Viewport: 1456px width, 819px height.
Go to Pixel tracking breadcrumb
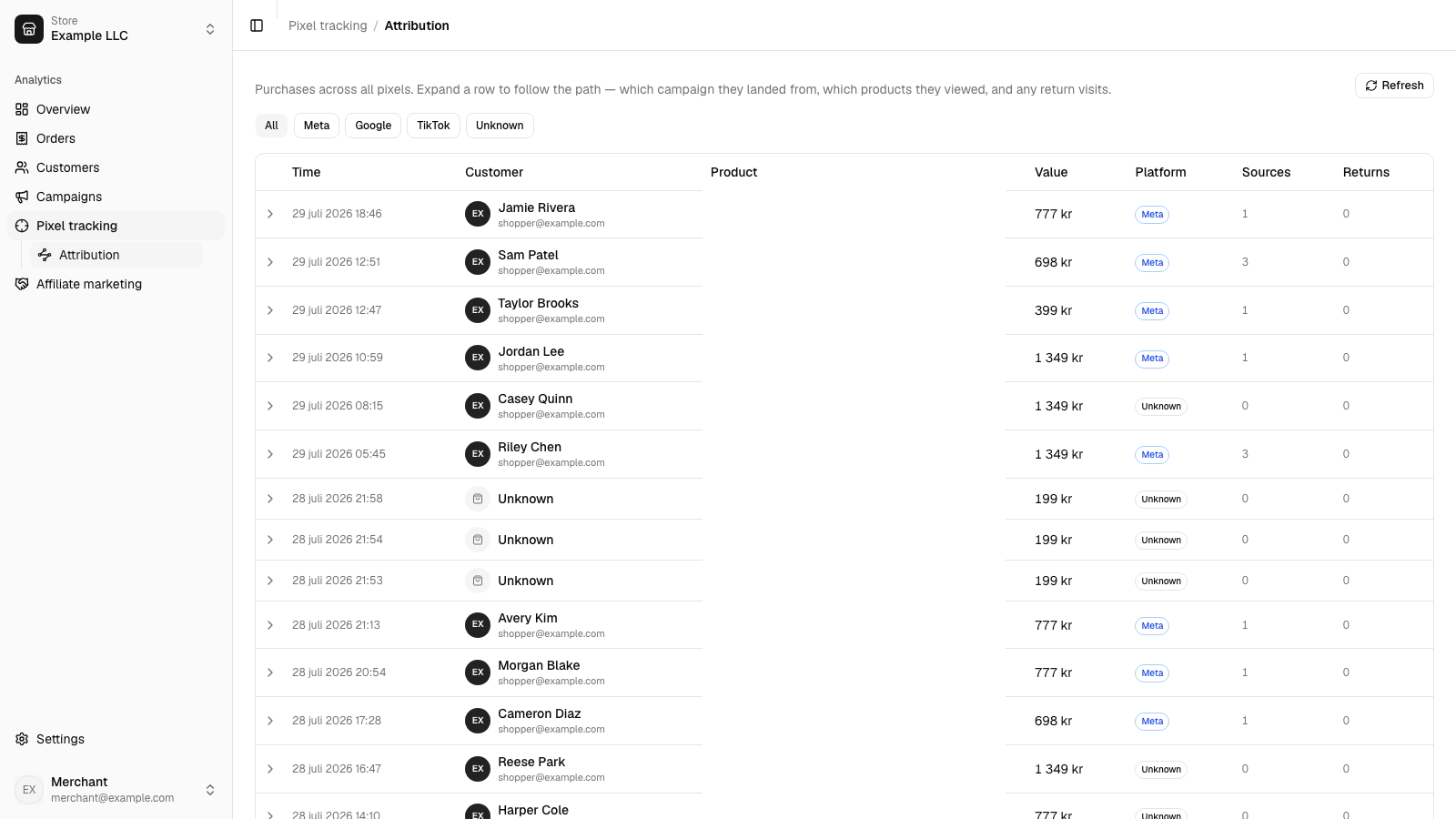pos(328,25)
